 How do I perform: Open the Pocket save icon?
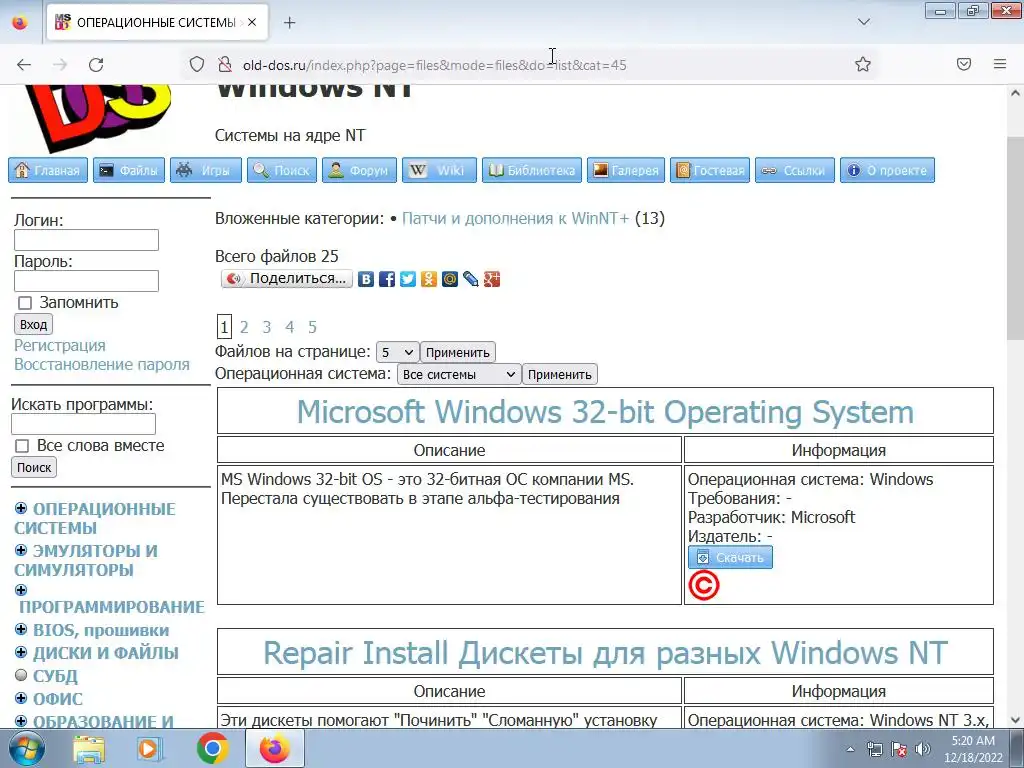click(964, 64)
